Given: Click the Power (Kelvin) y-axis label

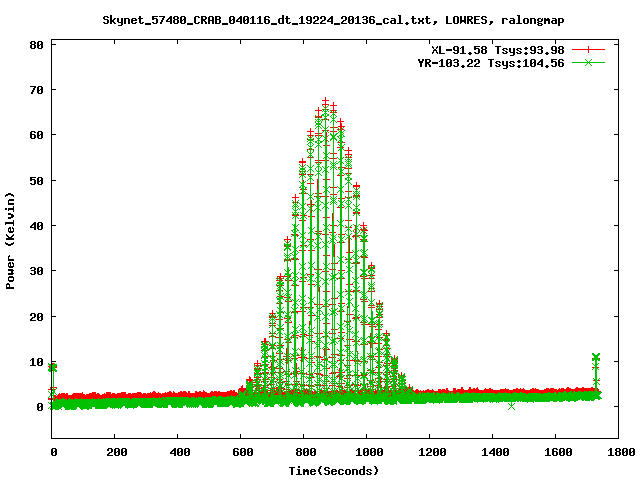Looking at the screenshot, I should tap(10, 241).
